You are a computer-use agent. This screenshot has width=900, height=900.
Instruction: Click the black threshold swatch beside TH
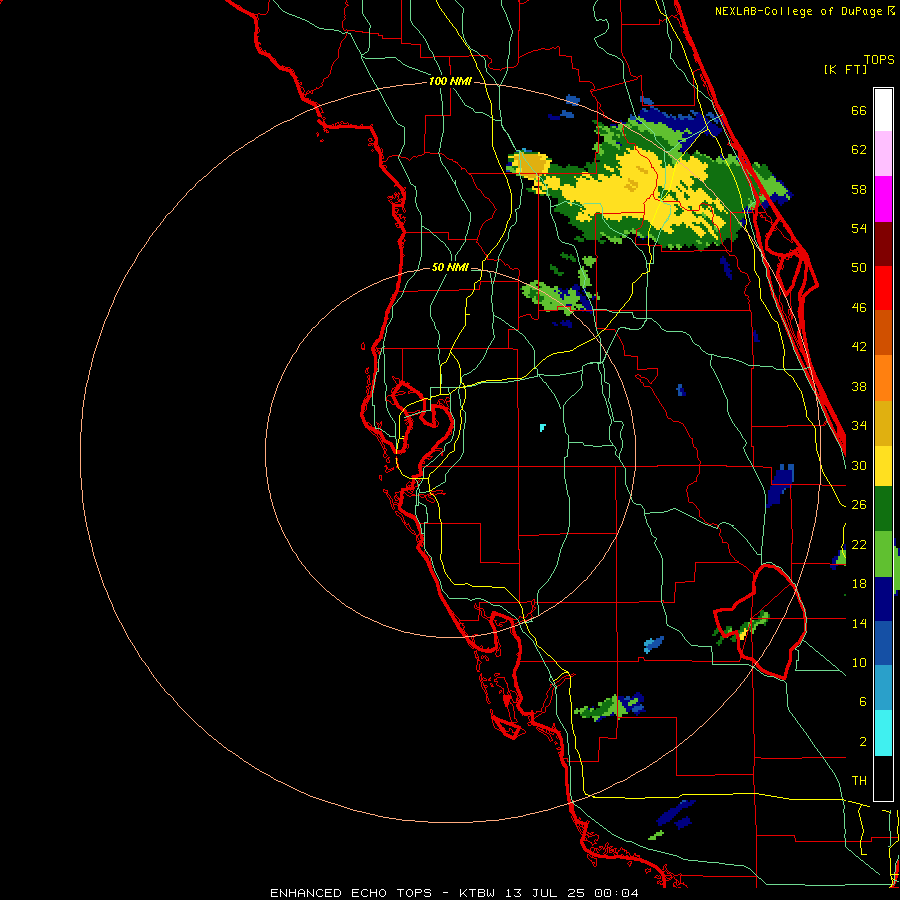click(883, 778)
